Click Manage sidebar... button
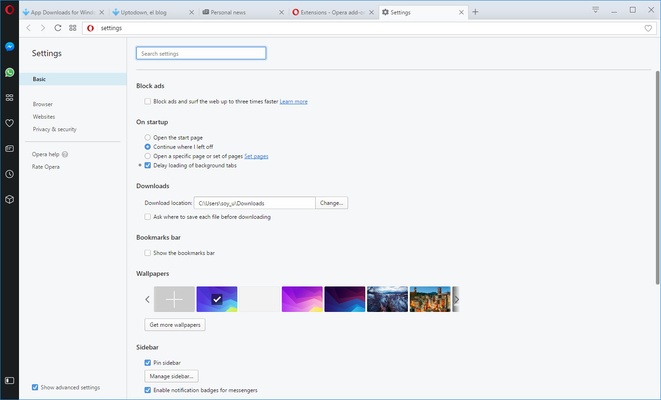Viewport: 661px width, 400px height. click(171, 376)
